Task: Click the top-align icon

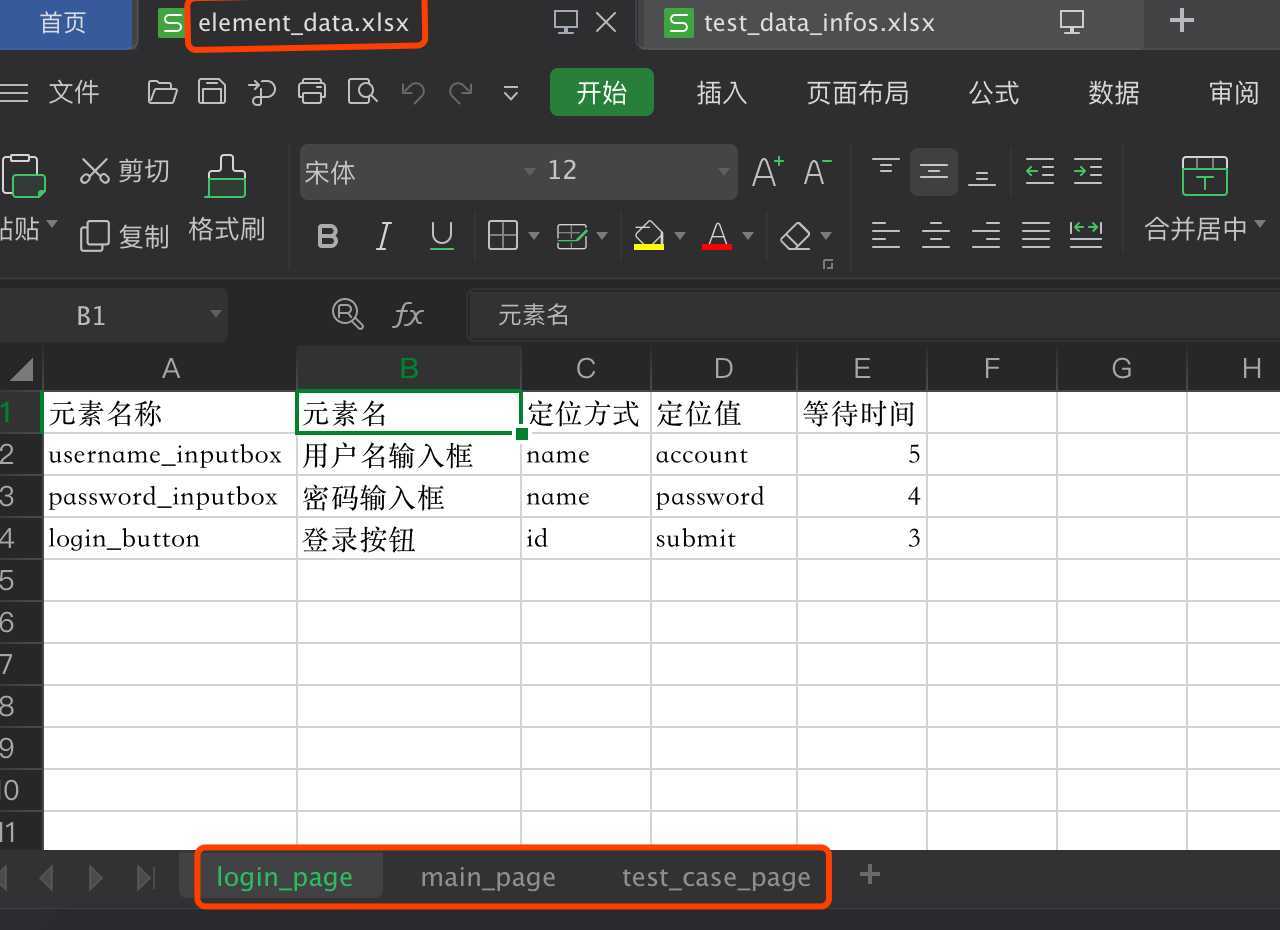Action: [885, 167]
